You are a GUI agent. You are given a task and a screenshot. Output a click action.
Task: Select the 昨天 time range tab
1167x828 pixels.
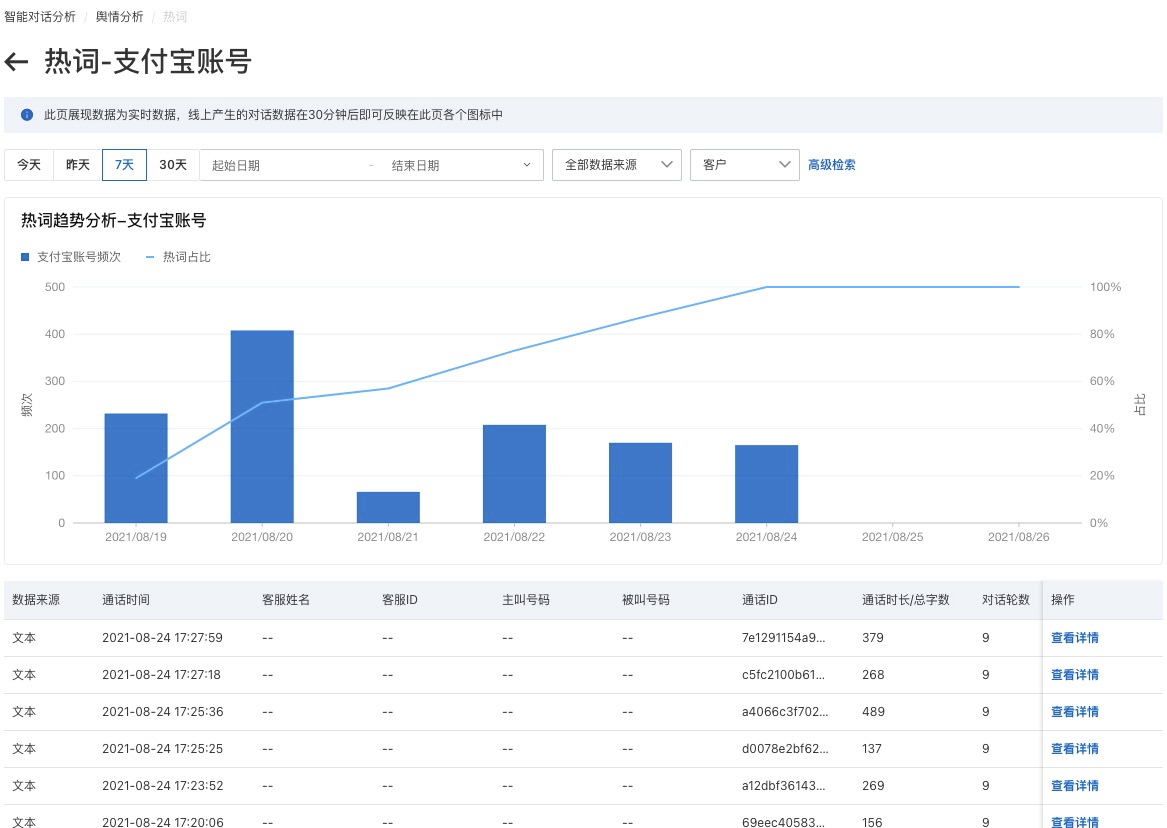pos(77,164)
